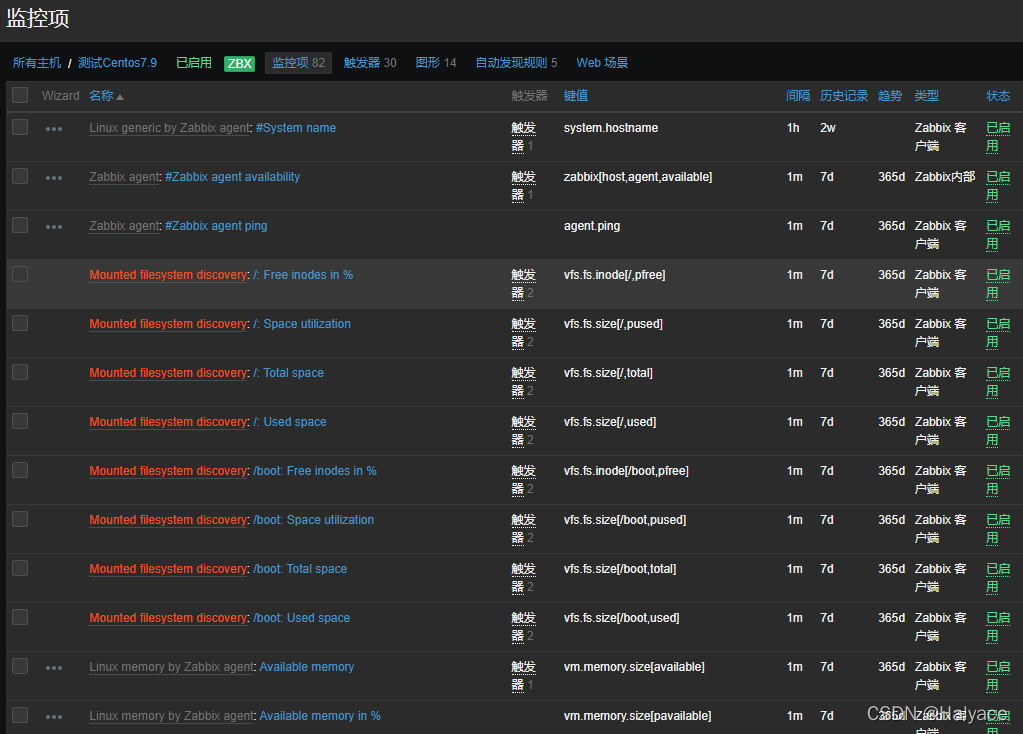Click Zabbix内部 type cell
Screen dimensions: 1023x734
[945, 177]
